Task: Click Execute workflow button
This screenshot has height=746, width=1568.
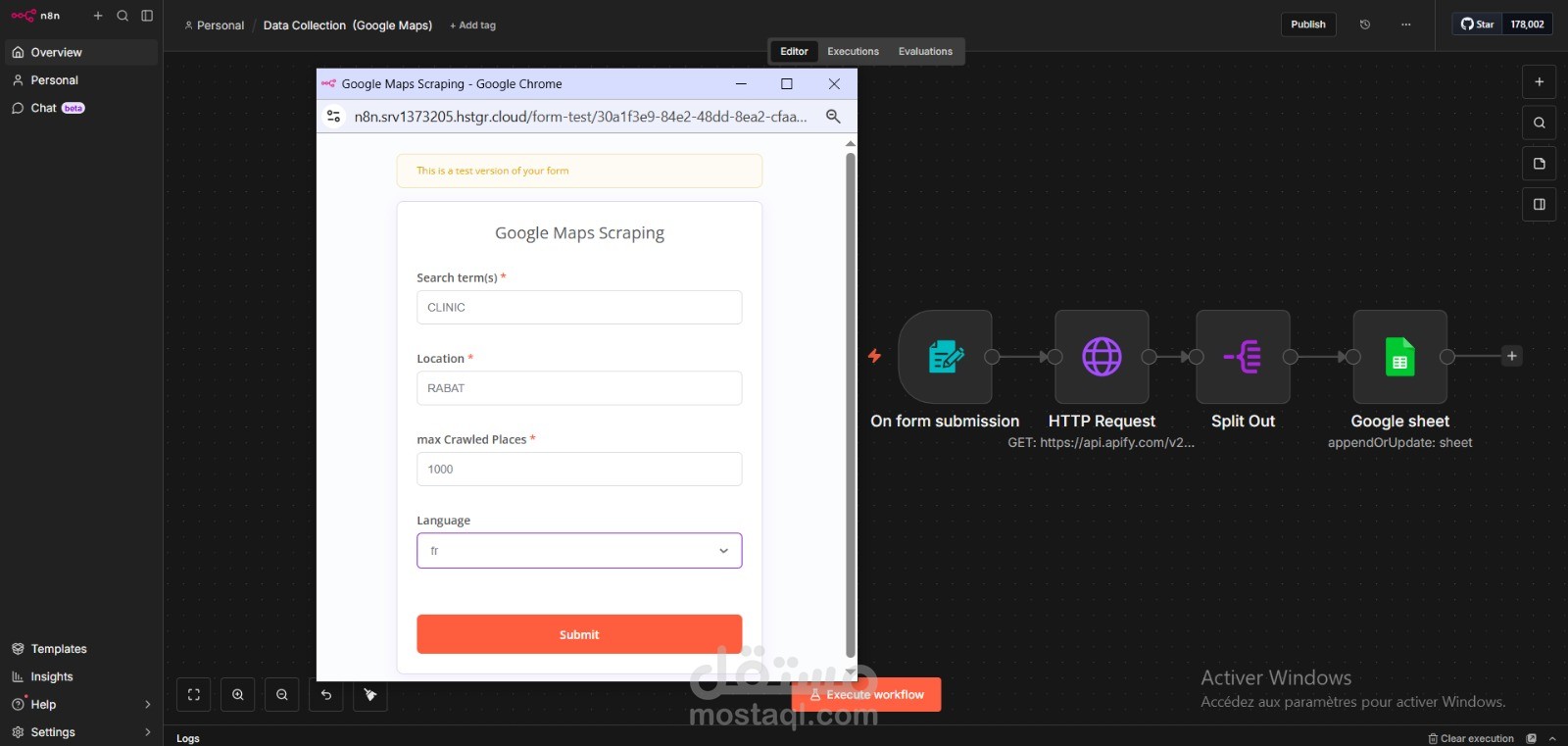Action: 866,695
